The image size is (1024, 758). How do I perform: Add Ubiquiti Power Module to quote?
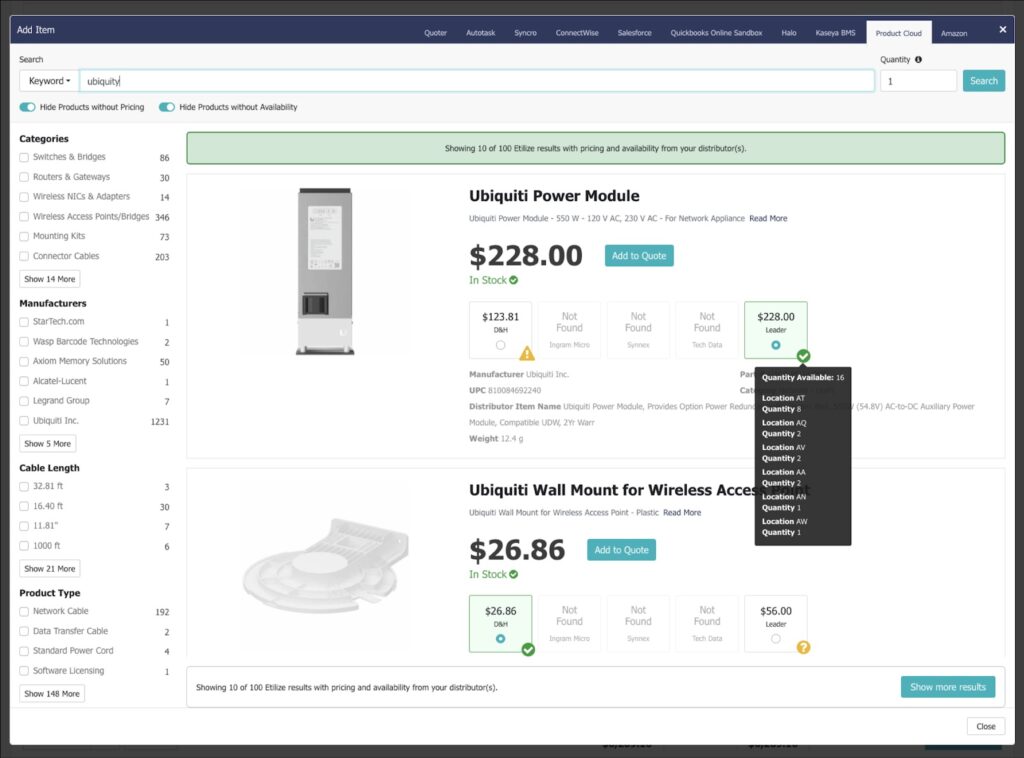(x=639, y=256)
